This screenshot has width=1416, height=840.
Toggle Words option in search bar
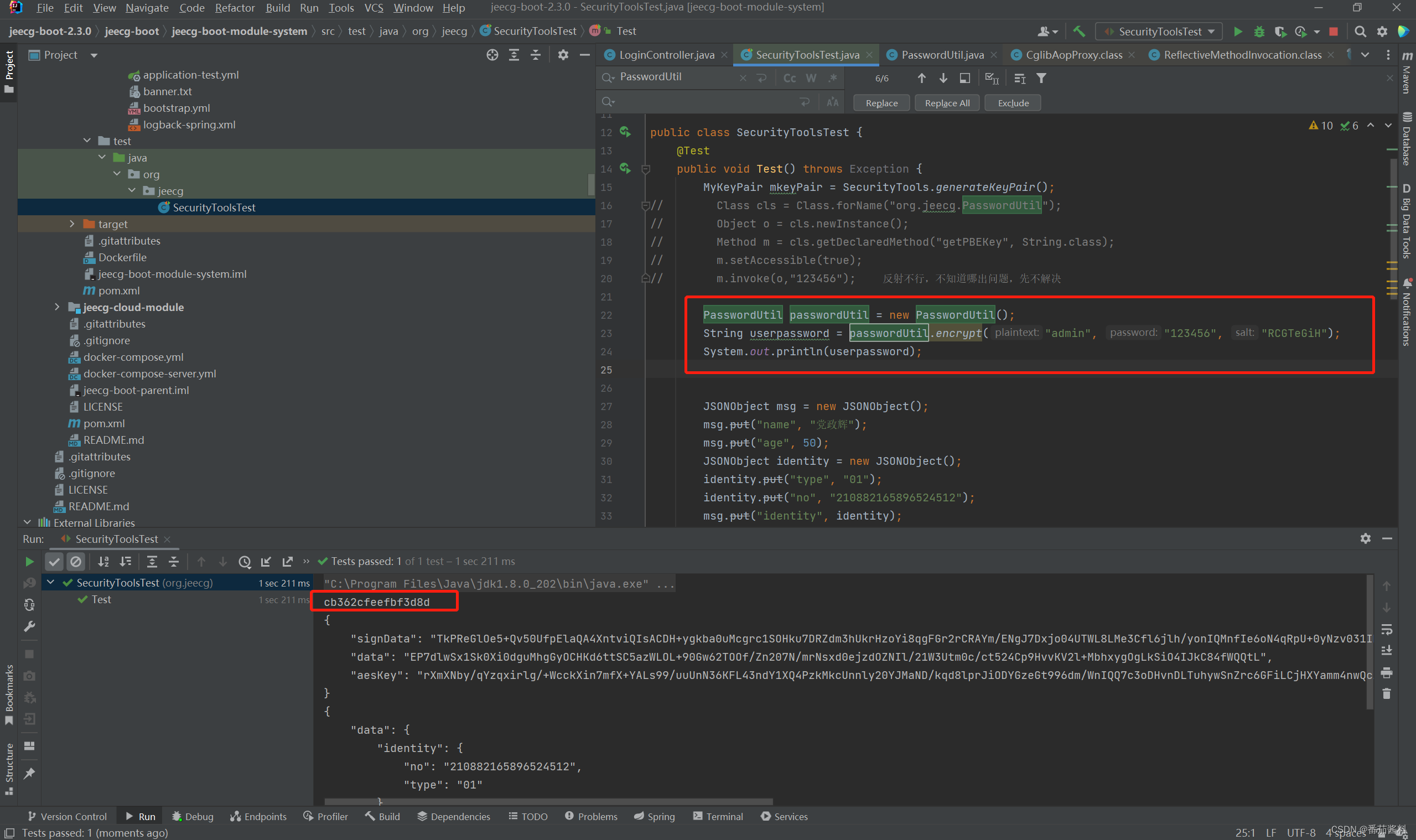pos(811,78)
